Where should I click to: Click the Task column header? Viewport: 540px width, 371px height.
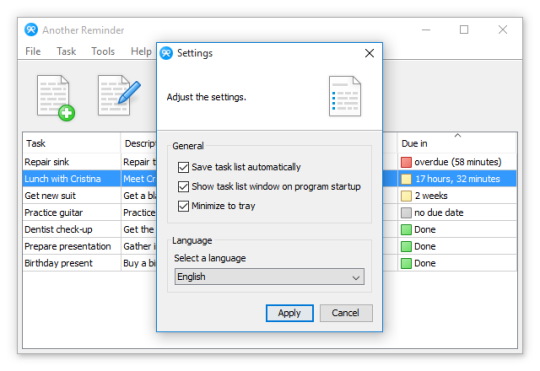pyautogui.click(x=72, y=143)
